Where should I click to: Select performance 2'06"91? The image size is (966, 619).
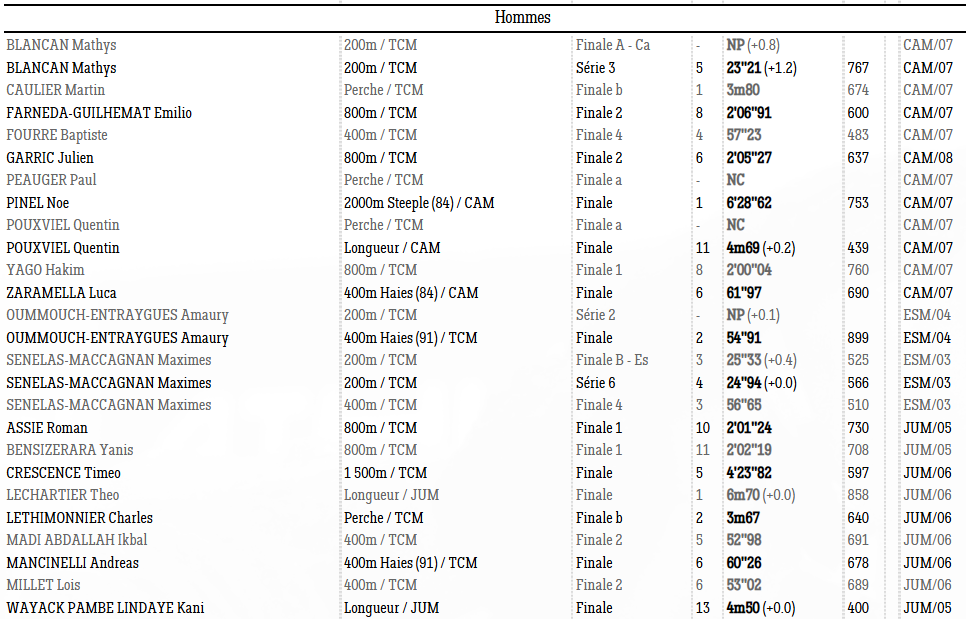click(x=749, y=113)
